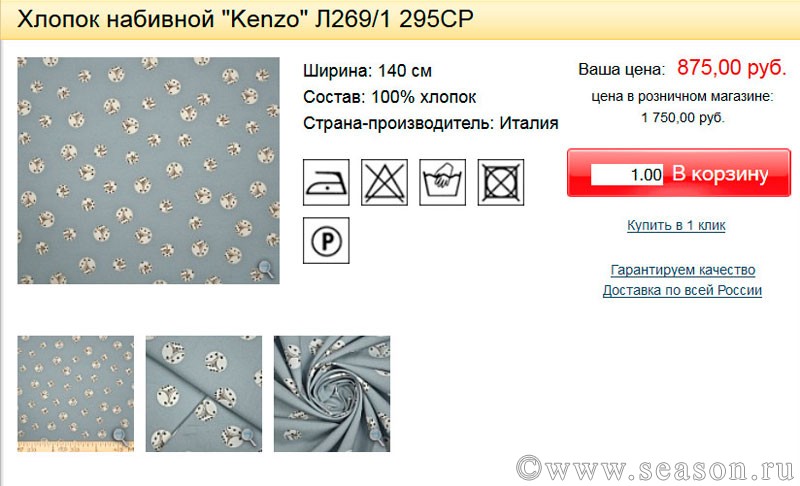
Task: Select the swirled fabric thumbnail
Action: coord(332,394)
